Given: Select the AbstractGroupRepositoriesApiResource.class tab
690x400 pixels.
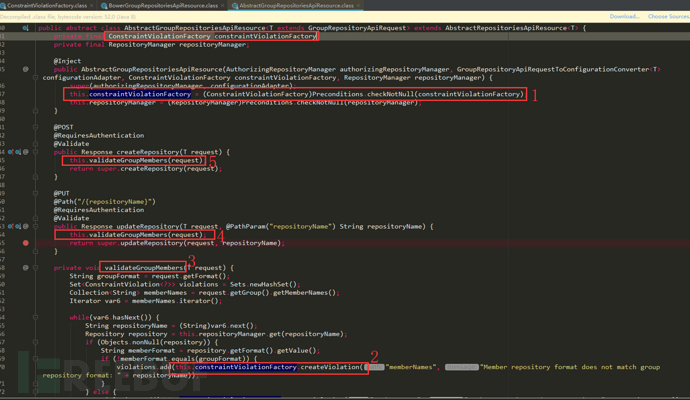Looking at the screenshot, I should [296, 5].
